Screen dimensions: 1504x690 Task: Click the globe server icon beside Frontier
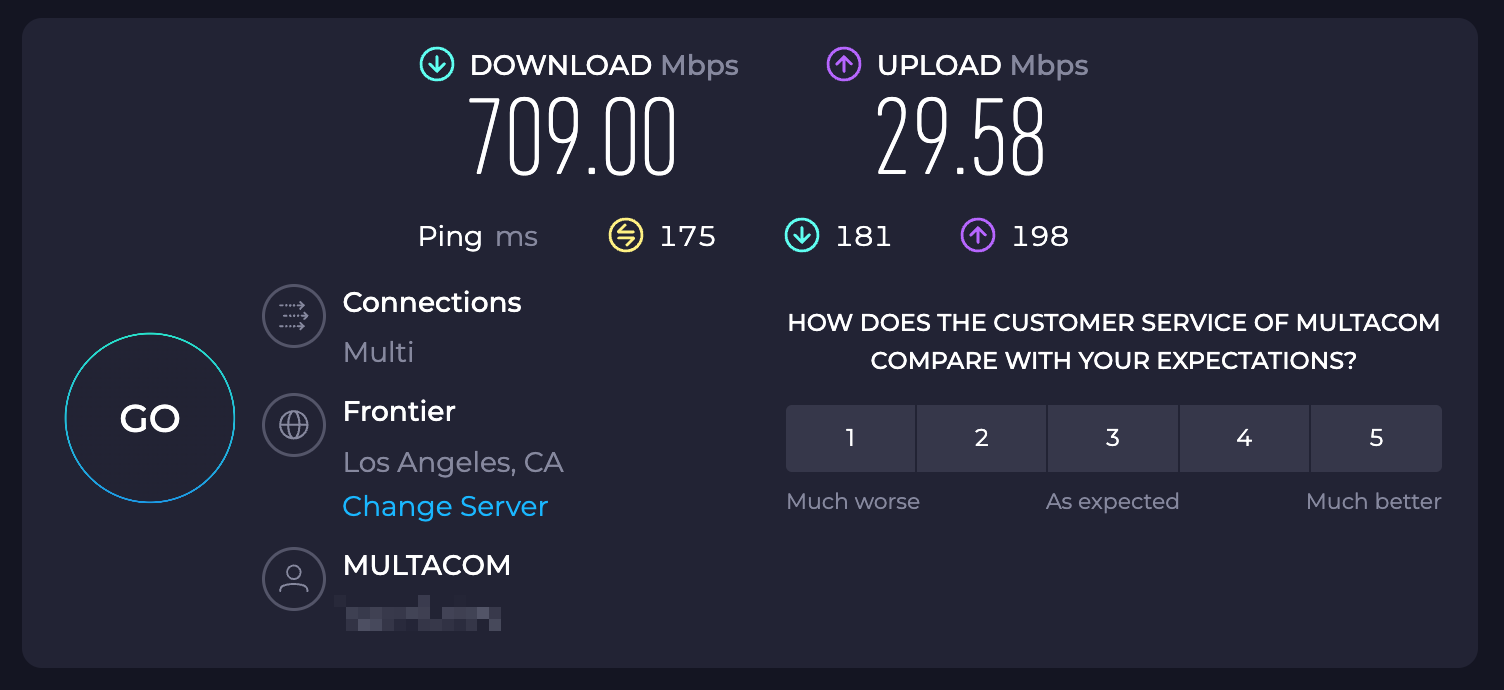[x=294, y=425]
